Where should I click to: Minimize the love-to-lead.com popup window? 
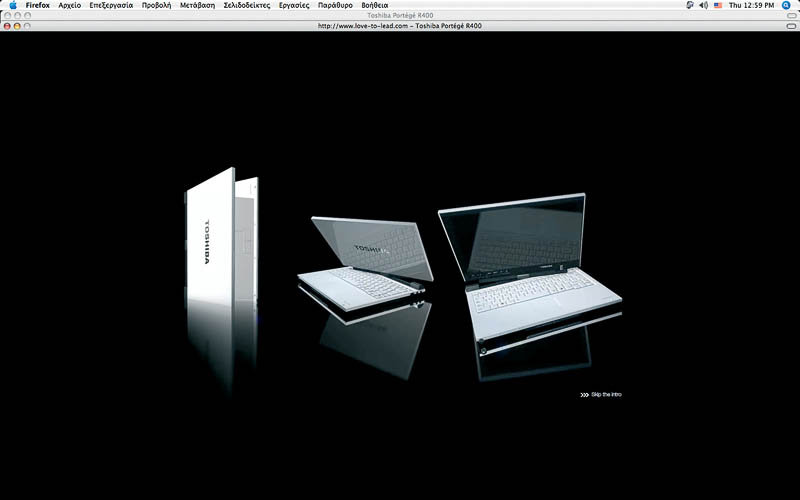coord(17,26)
